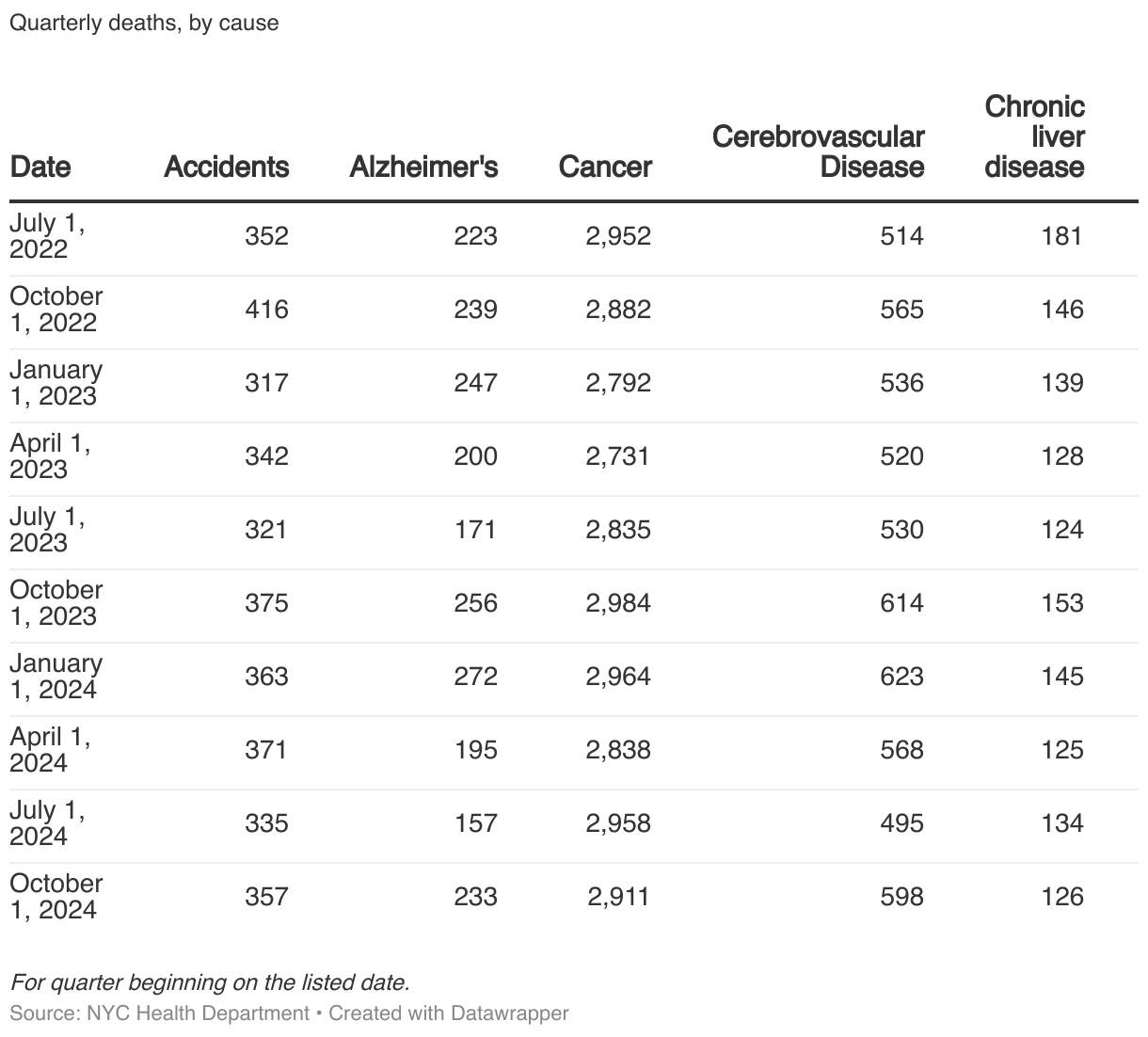
Task: Select the Cancer column header
Action: (x=605, y=167)
